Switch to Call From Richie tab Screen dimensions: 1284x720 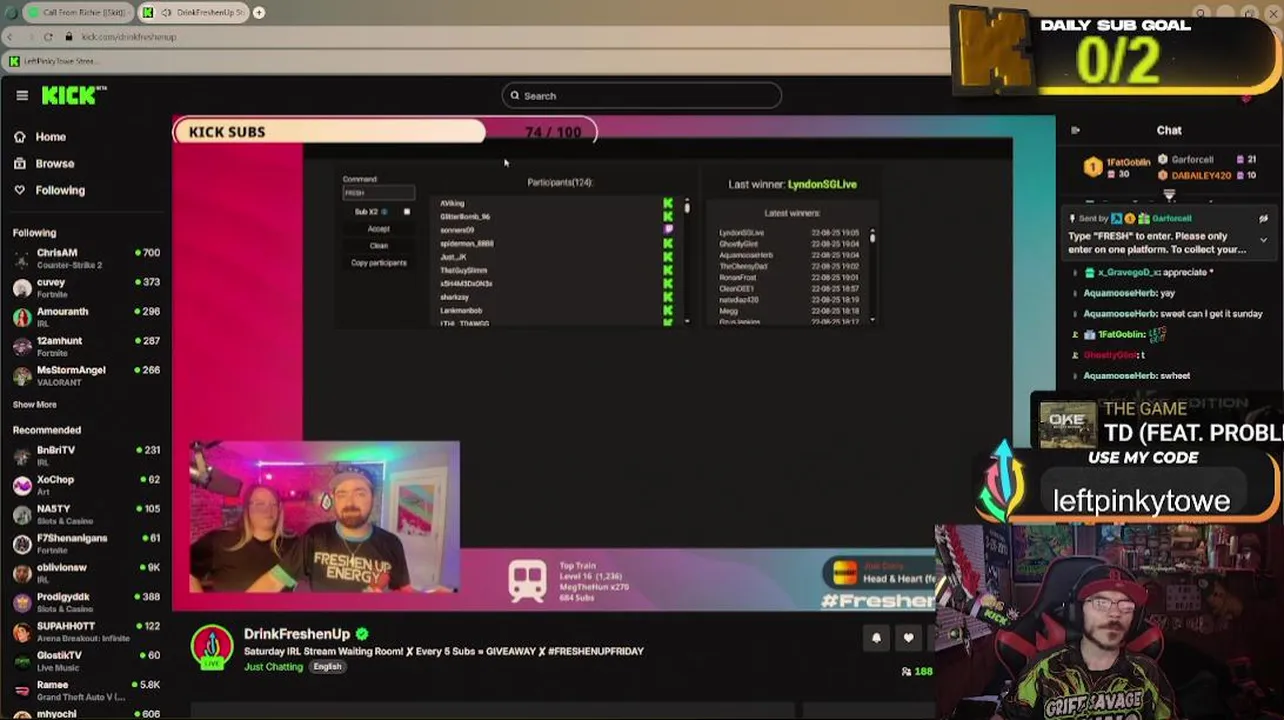tap(78, 12)
